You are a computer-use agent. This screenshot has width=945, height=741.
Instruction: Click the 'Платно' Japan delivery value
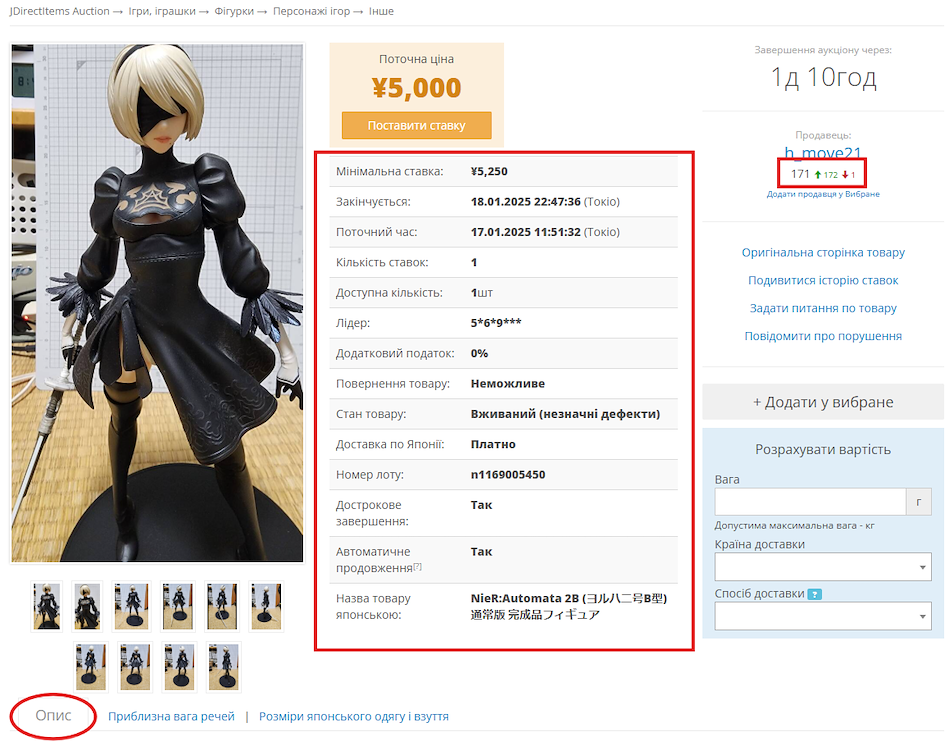coord(493,444)
